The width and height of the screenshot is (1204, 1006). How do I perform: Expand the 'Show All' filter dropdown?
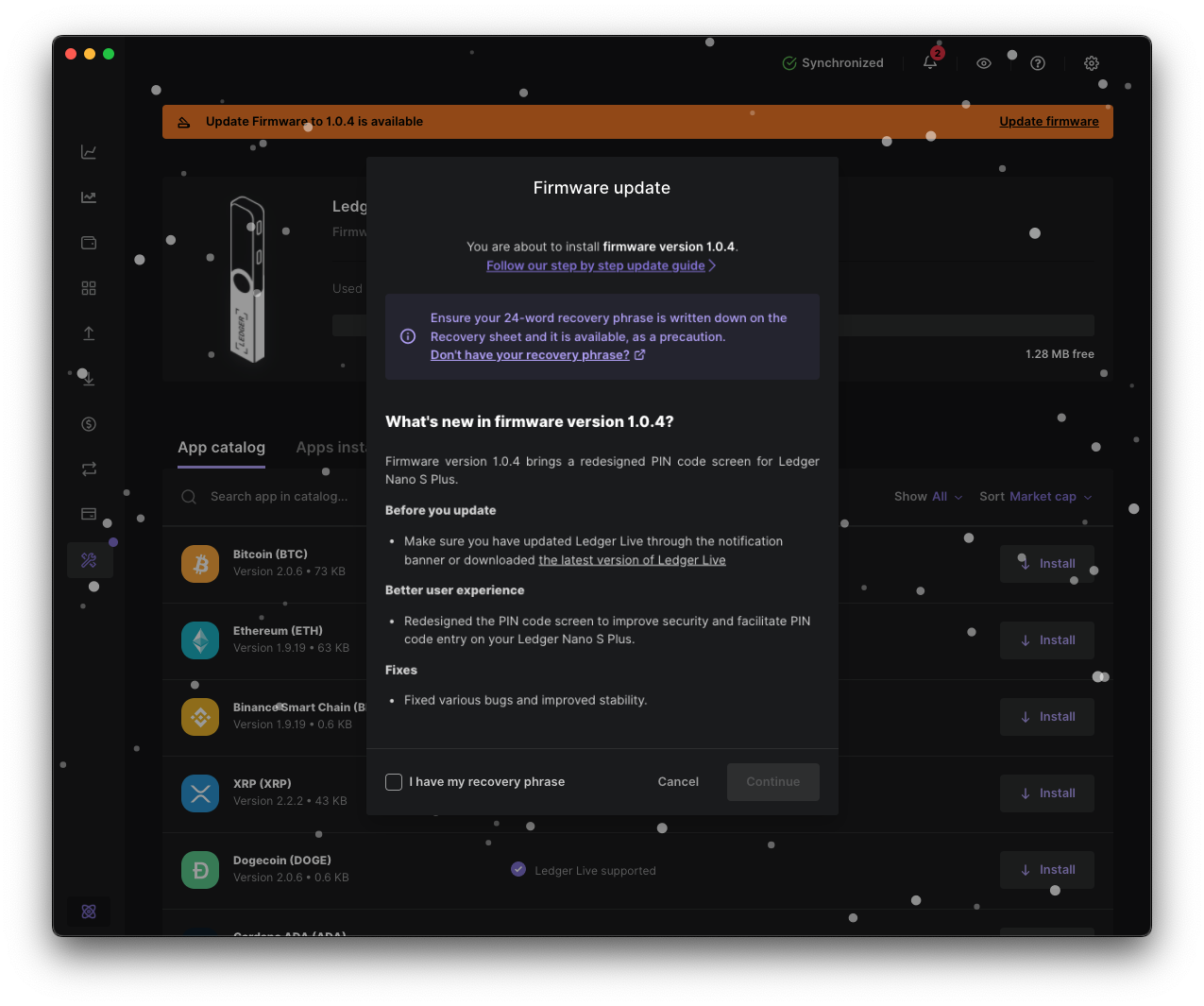[x=928, y=497]
